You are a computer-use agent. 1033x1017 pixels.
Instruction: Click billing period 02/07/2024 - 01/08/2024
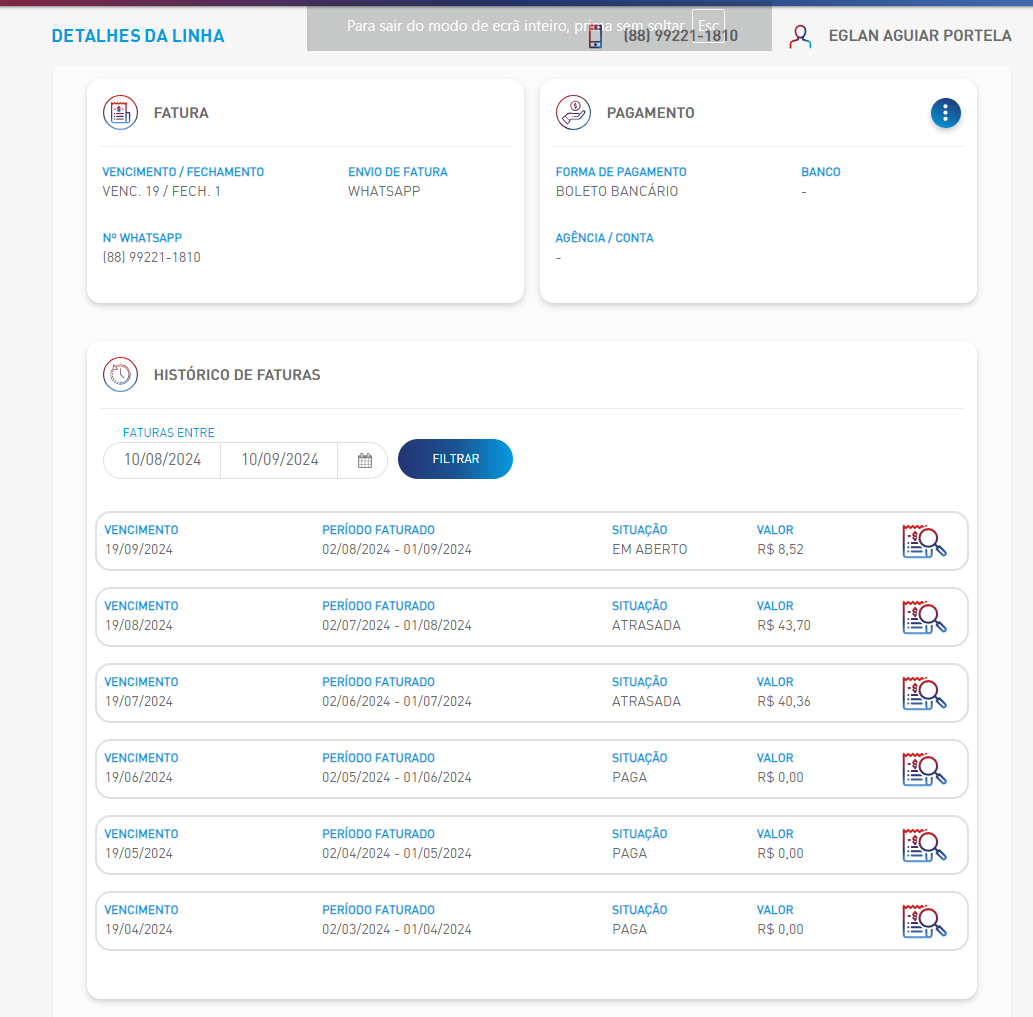click(x=397, y=625)
